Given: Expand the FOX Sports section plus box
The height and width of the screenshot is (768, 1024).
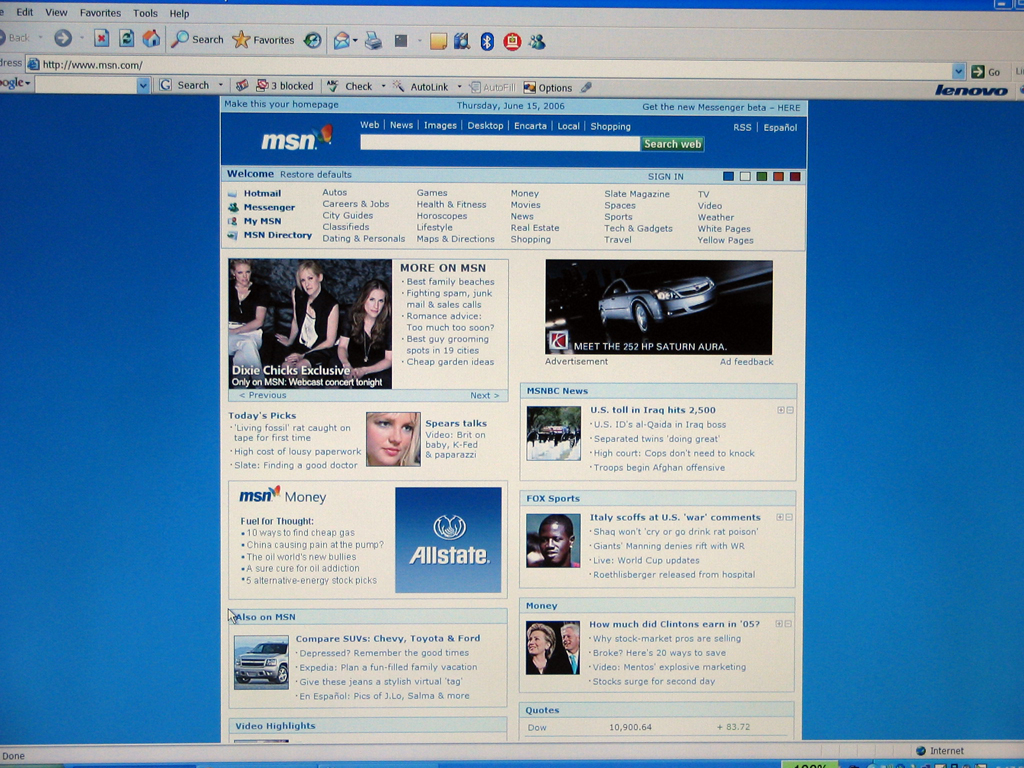Looking at the screenshot, I should coord(779,517).
